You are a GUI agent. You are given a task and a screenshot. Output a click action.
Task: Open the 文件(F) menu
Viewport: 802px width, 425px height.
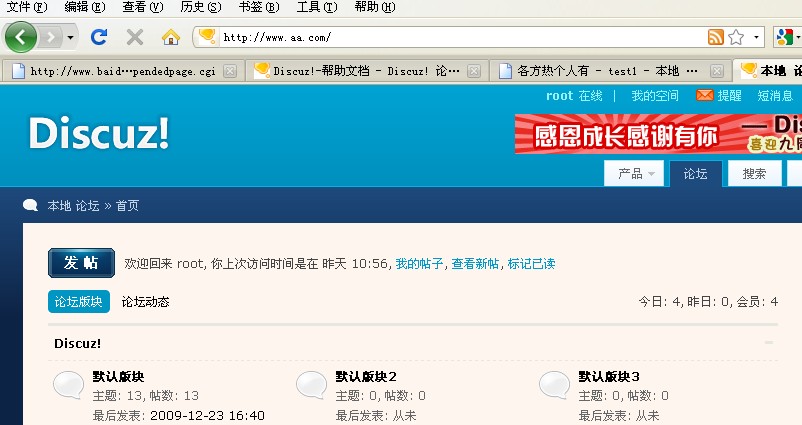click(26, 7)
